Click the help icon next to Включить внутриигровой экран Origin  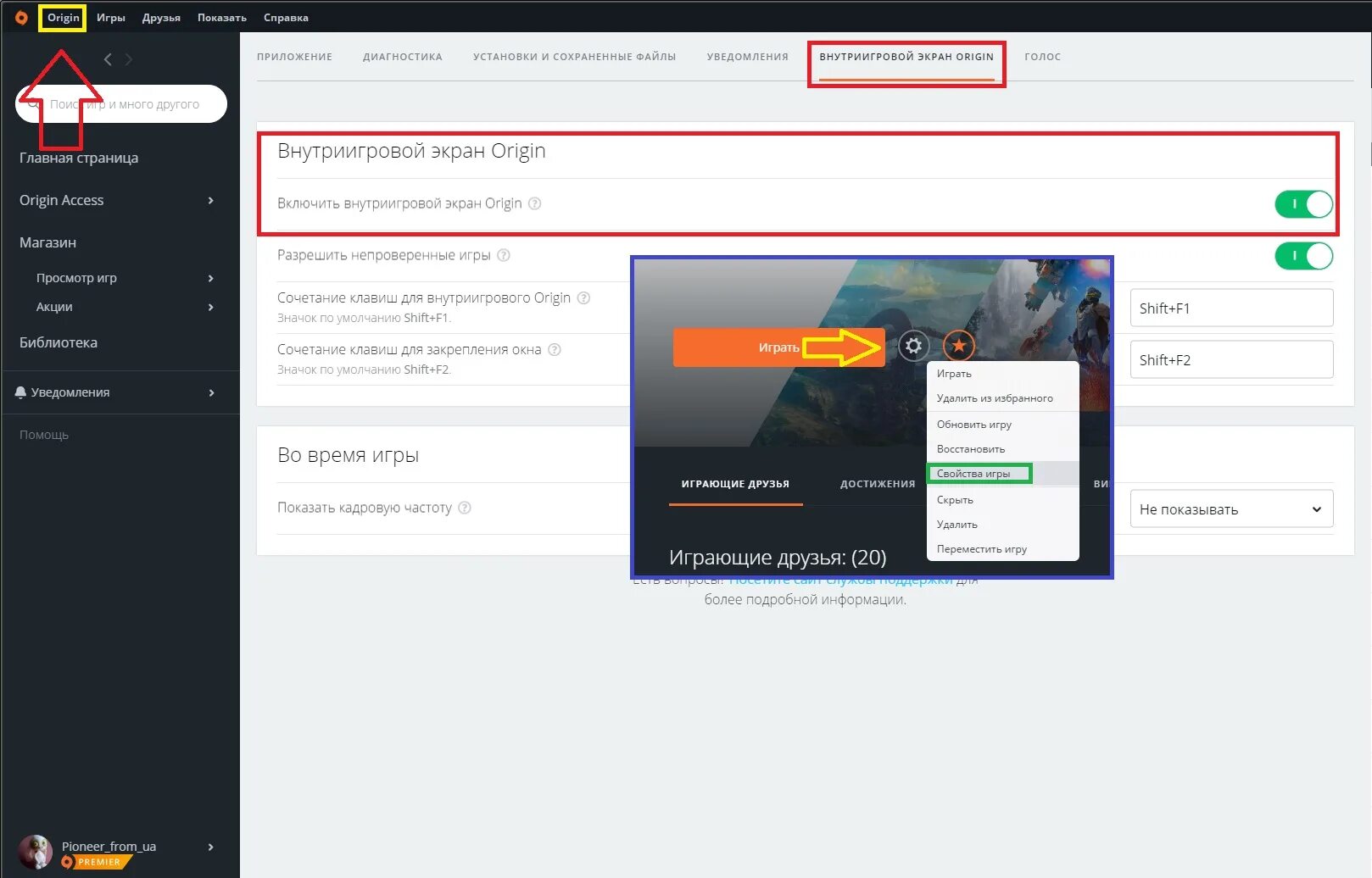point(534,203)
